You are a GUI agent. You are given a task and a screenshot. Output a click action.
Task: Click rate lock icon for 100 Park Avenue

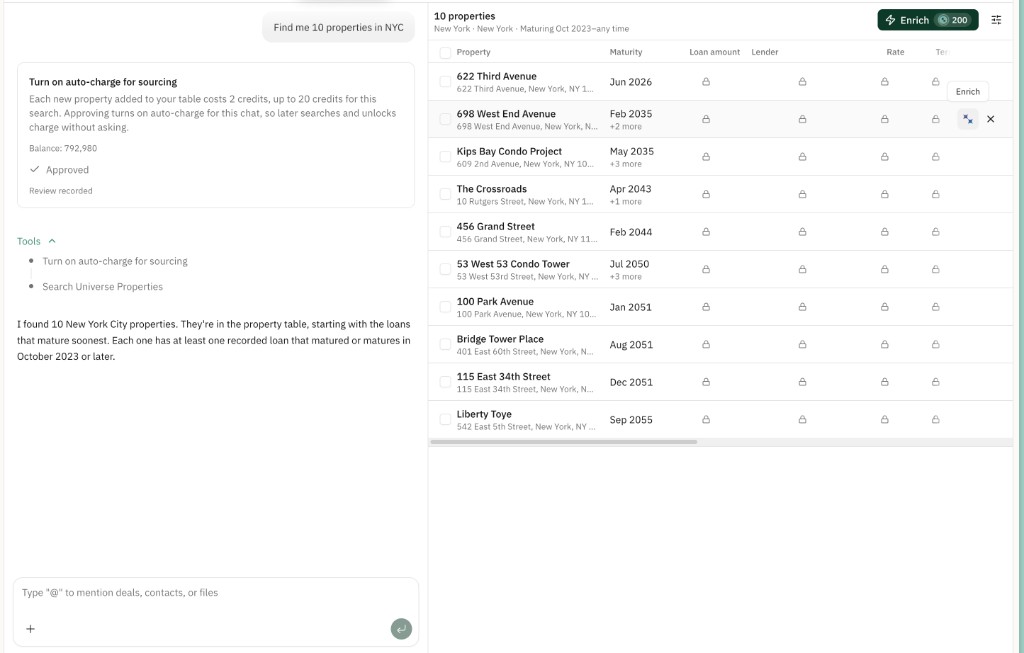click(884, 307)
